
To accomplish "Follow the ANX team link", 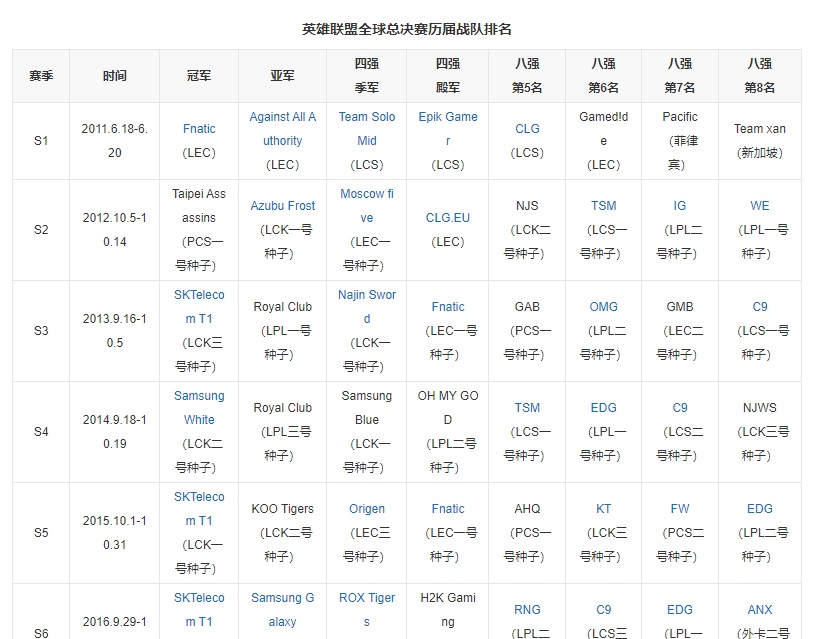I will [759, 609].
